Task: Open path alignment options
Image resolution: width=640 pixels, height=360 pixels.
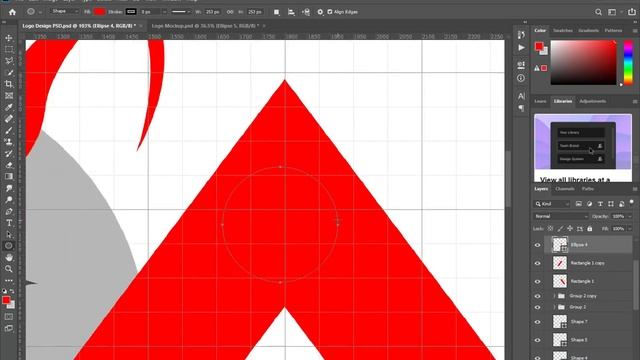Action: (291, 12)
